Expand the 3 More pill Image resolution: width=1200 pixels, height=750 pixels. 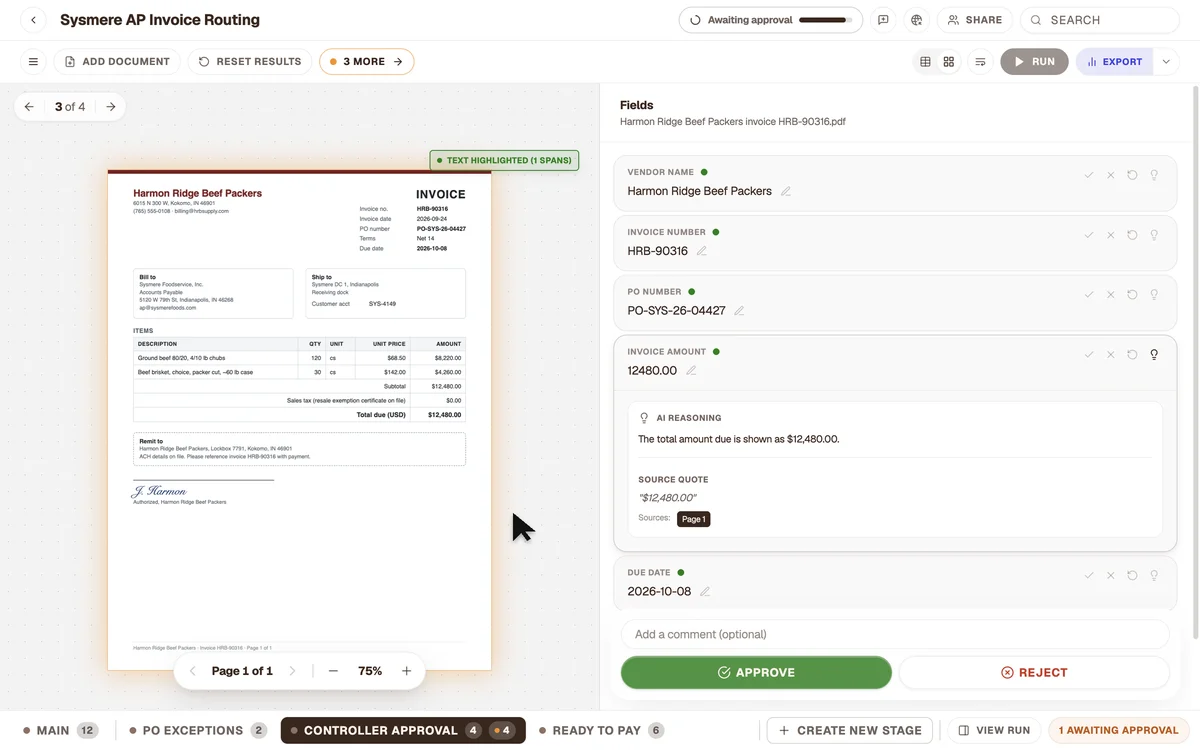tap(366, 62)
